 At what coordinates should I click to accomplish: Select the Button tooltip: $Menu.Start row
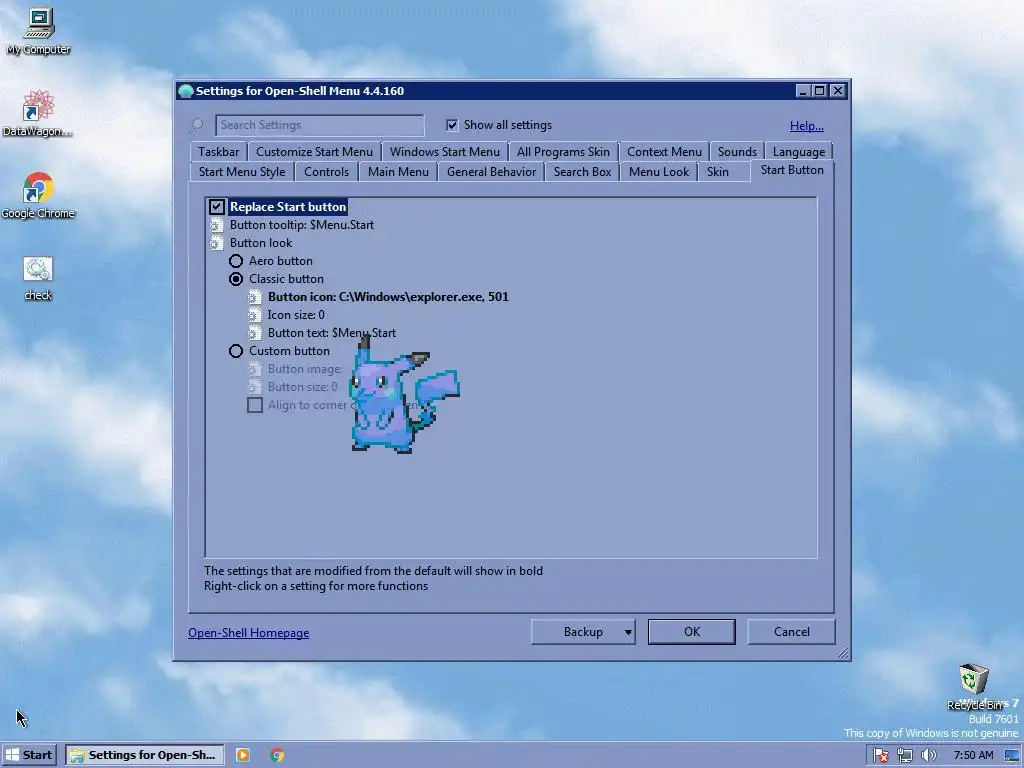click(302, 225)
